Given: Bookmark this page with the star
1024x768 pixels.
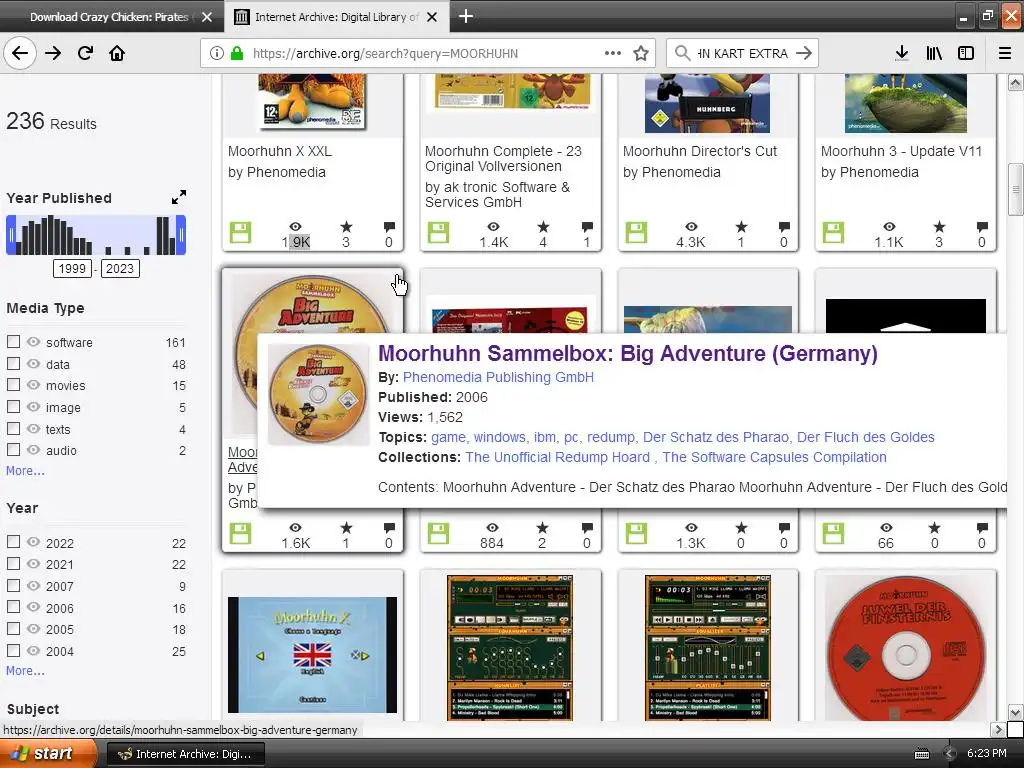Looking at the screenshot, I should pyautogui.click(x=641, y=54).
